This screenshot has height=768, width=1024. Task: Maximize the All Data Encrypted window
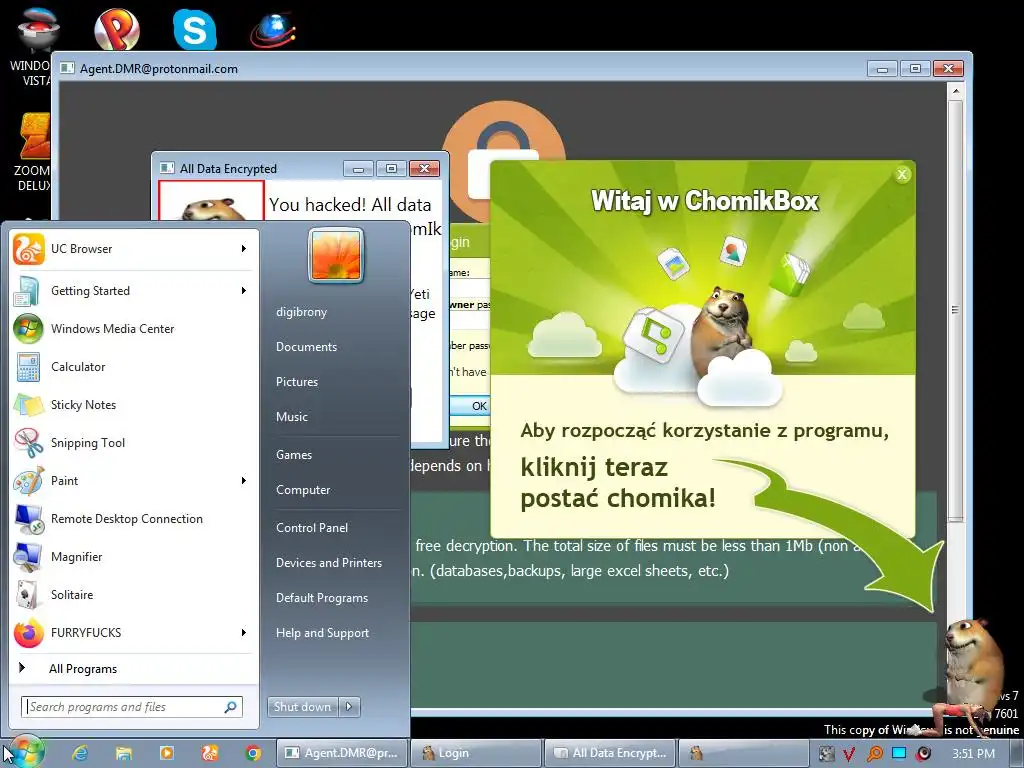click(391, 168)
